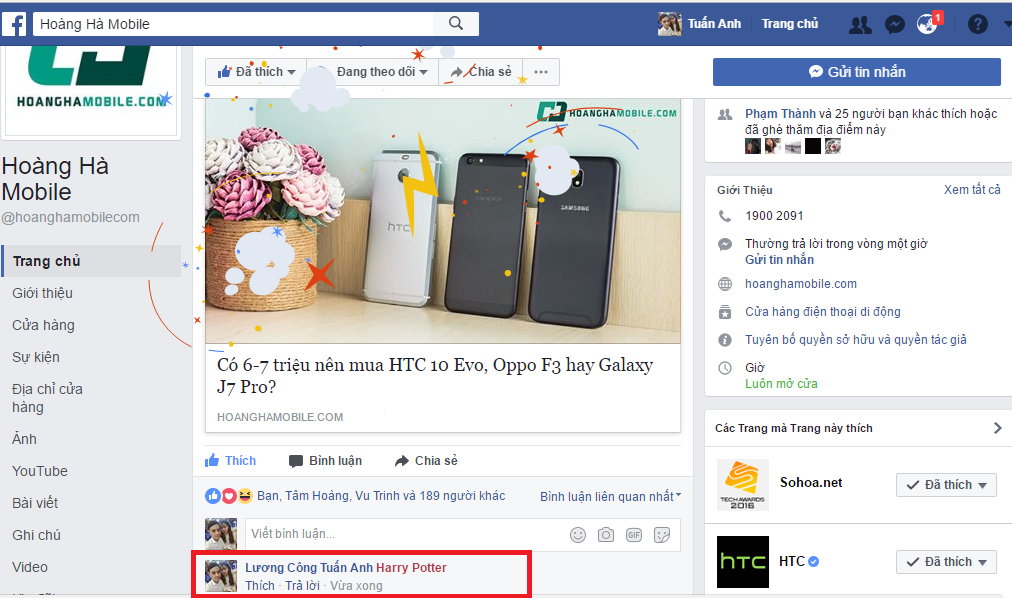This screenshot has width=1012, height=598.
Task: Click the search magnifier icon
Action: [456, 24]
